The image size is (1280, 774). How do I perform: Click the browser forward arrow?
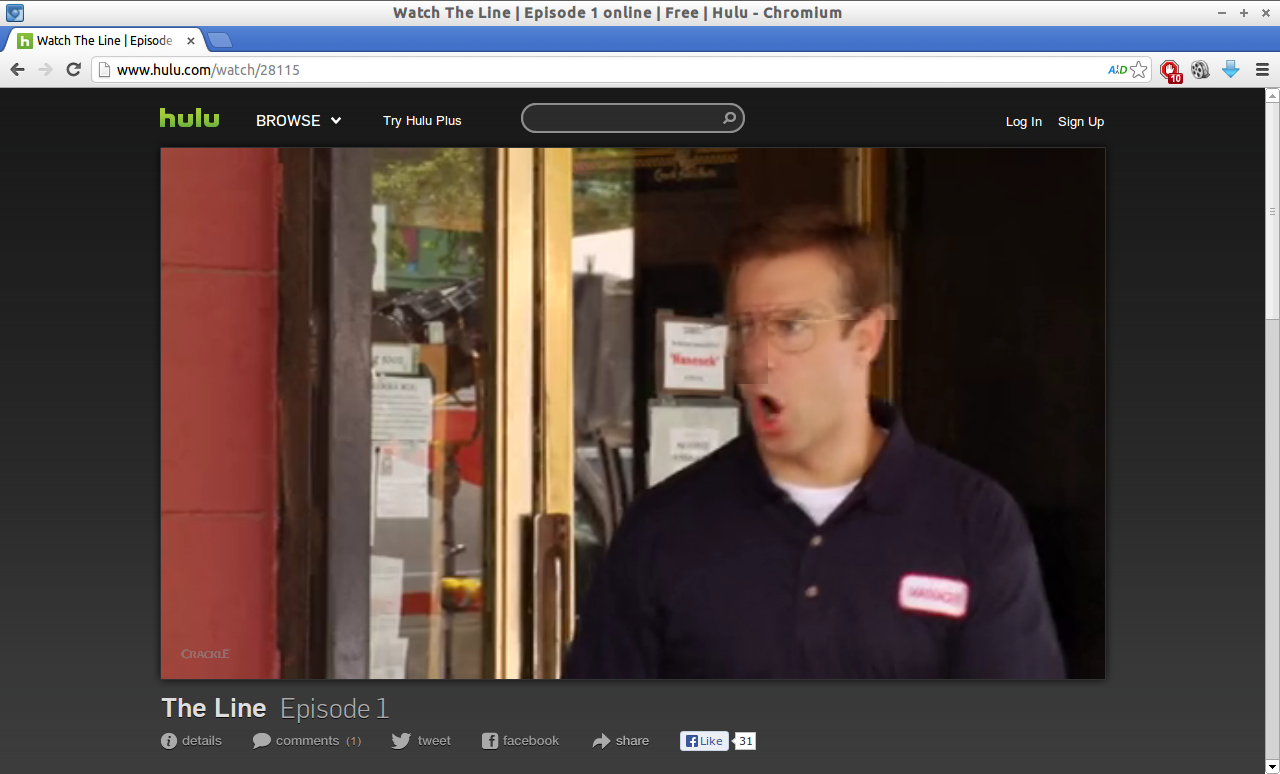tap(45, 69)
